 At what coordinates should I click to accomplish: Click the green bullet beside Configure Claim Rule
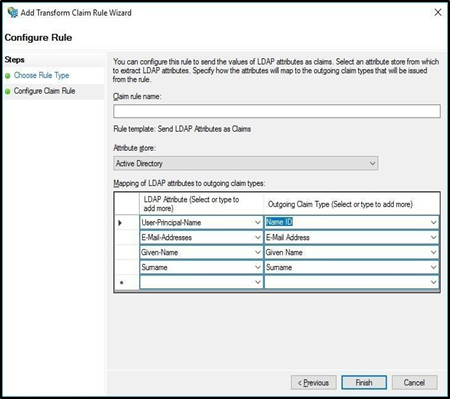coord(8,91)
